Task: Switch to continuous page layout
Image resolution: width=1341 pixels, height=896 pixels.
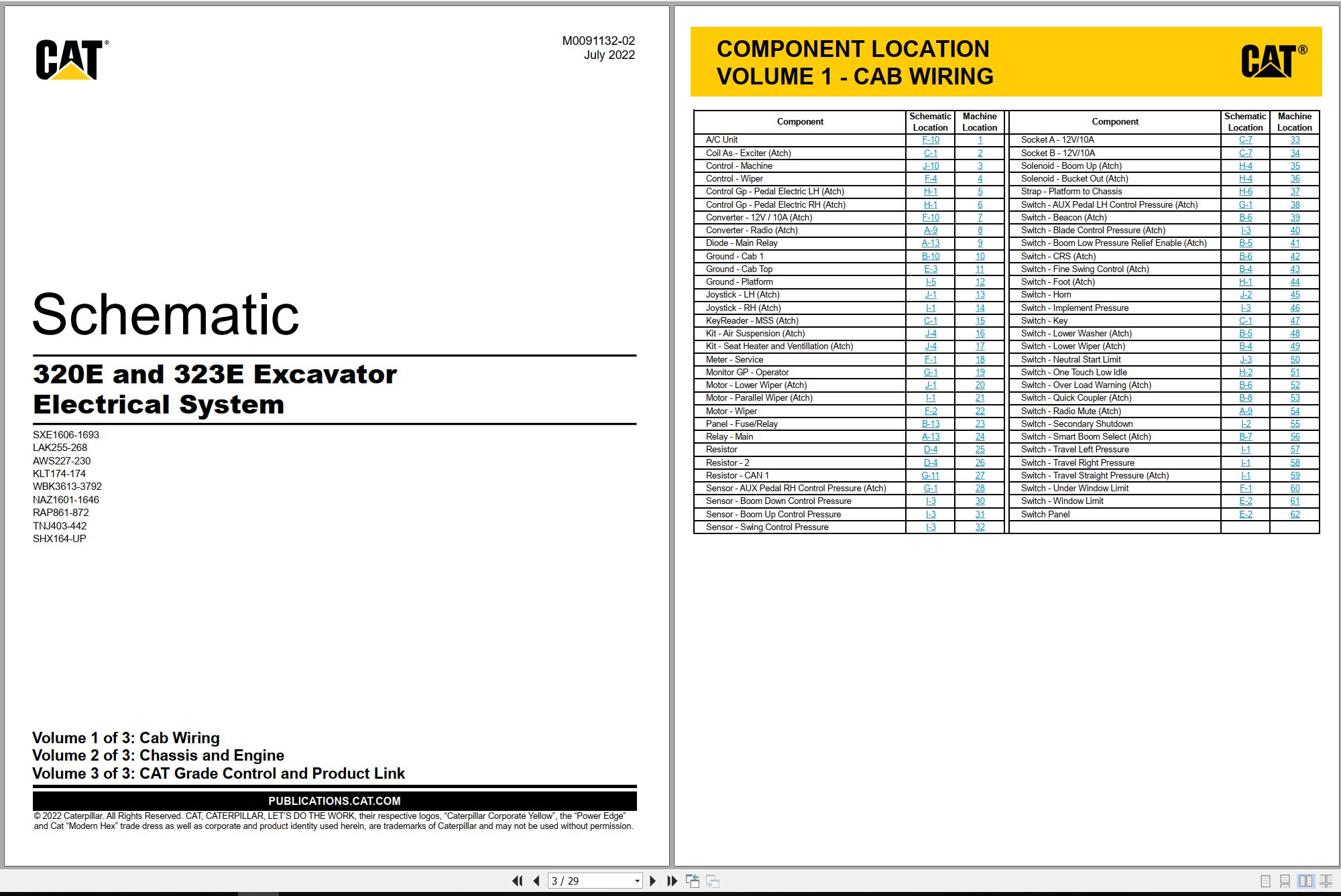Action: 1285,881
